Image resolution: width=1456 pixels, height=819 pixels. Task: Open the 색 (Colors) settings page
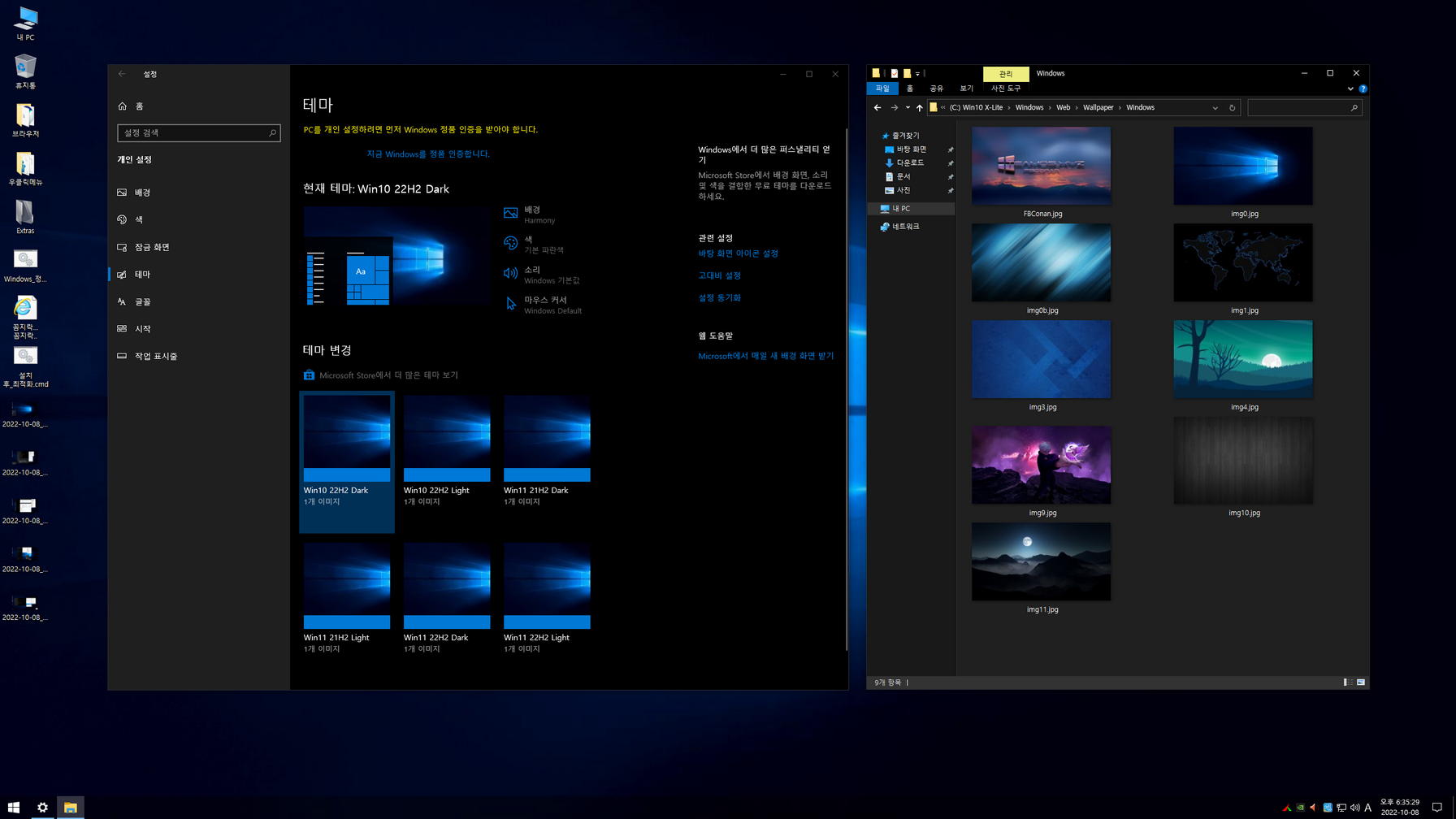[199, 219]
